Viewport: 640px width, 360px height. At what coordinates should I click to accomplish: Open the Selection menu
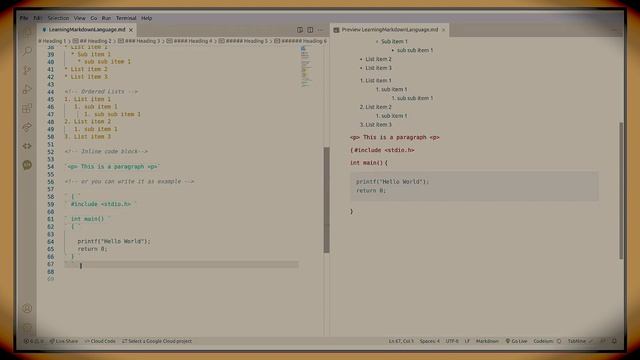click(58, 18)
